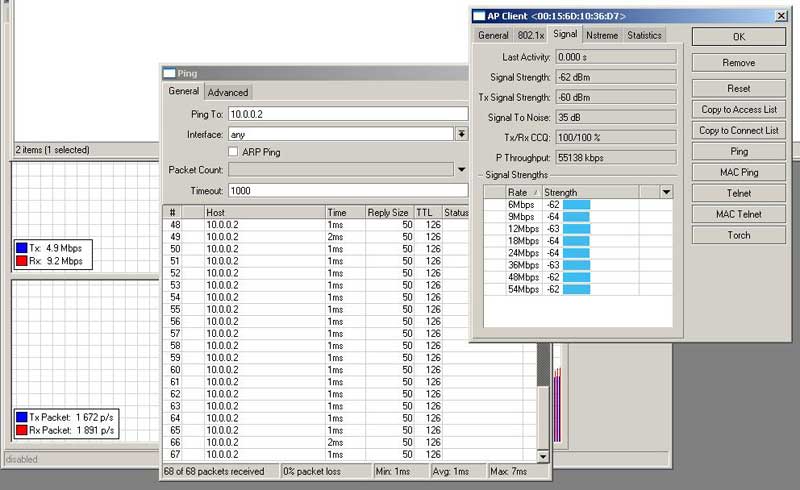Click the Packet Count input field
Viewport: 800px width, 490px height.
click(340, 169)
